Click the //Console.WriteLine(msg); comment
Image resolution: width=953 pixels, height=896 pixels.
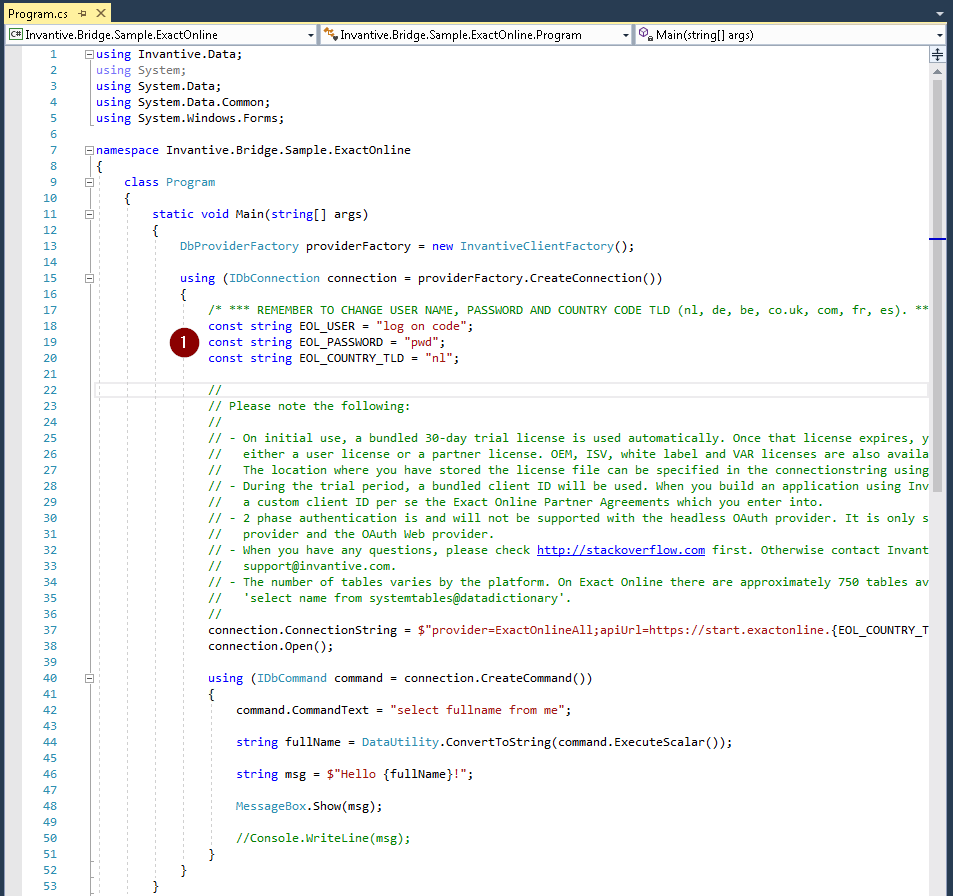coord(323,838)
